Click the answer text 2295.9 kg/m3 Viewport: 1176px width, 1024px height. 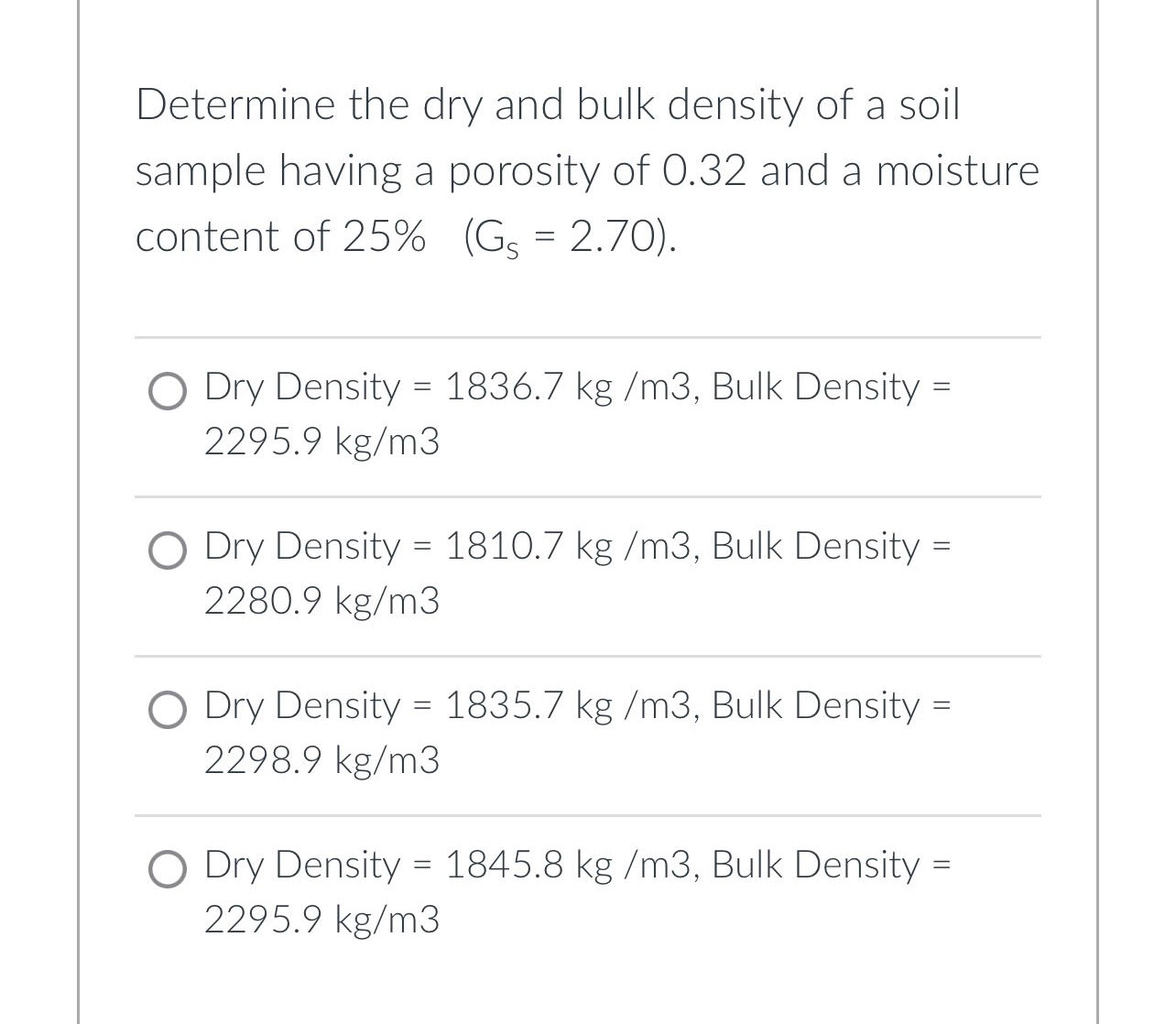[x=321, y=921]
